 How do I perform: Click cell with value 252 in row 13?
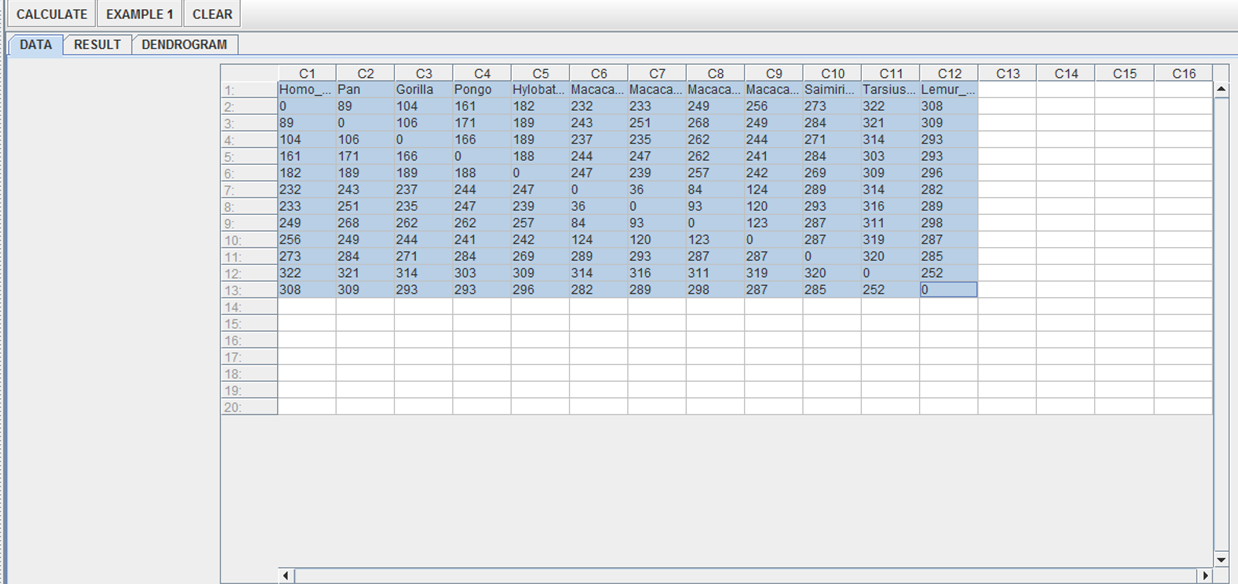tap(890, 290)
